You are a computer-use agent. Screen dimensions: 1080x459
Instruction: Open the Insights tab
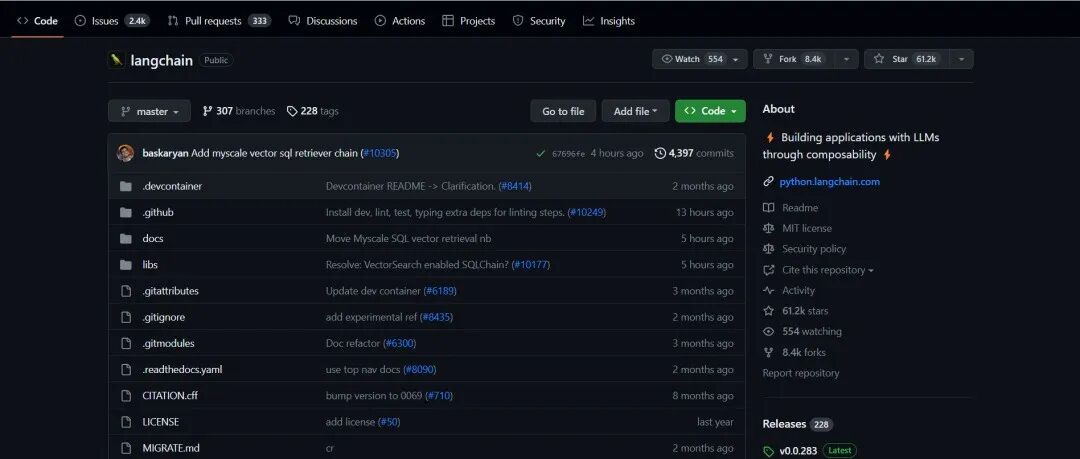pyautogui.click(x=608, y=21)
